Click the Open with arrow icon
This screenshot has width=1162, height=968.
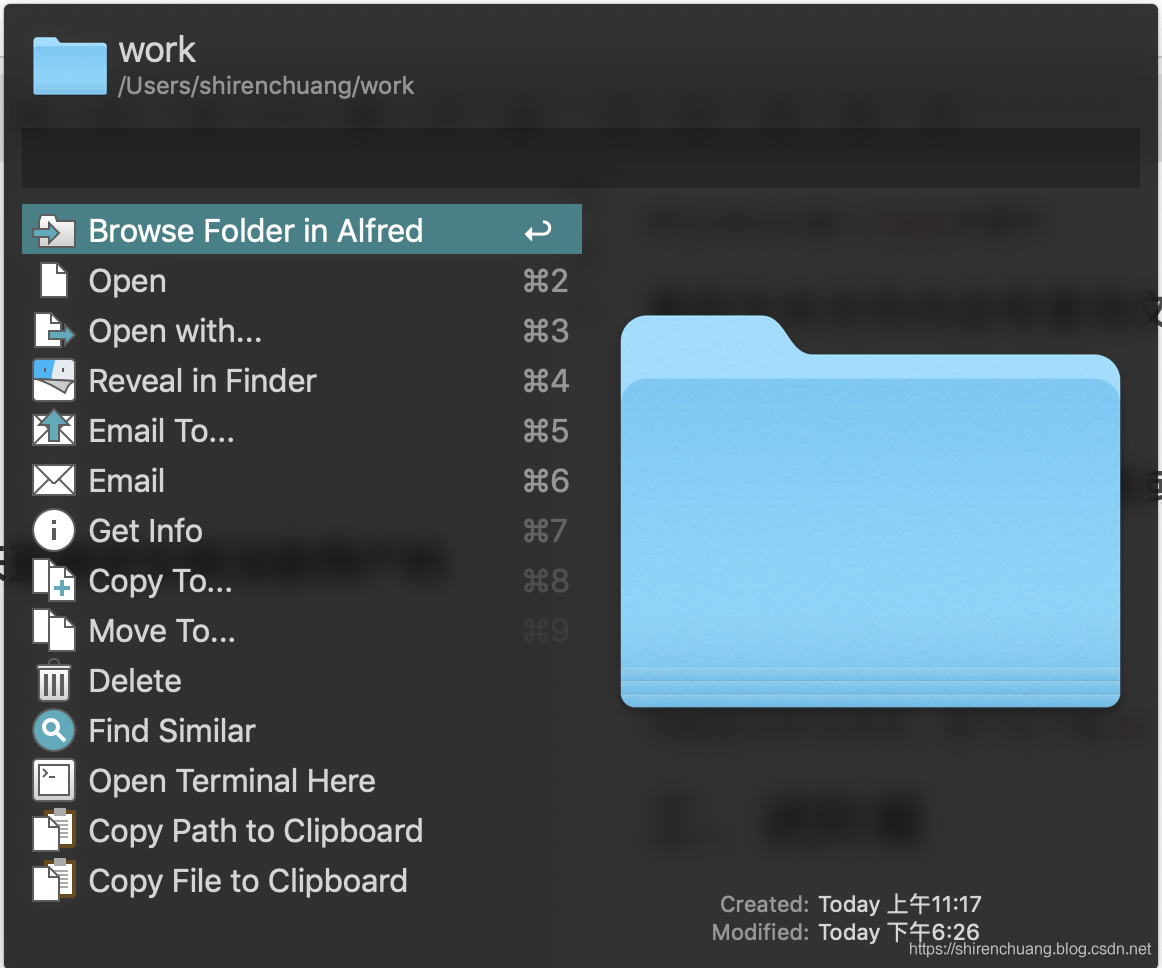click(x=54, y=331)
